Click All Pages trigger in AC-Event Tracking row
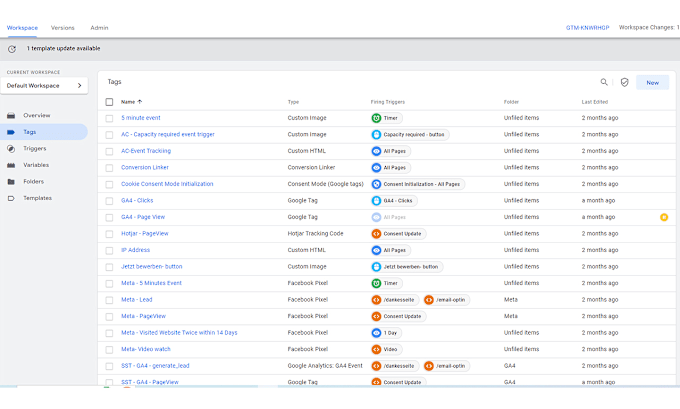This screenshot has height=409, width=680. point(391,151)
